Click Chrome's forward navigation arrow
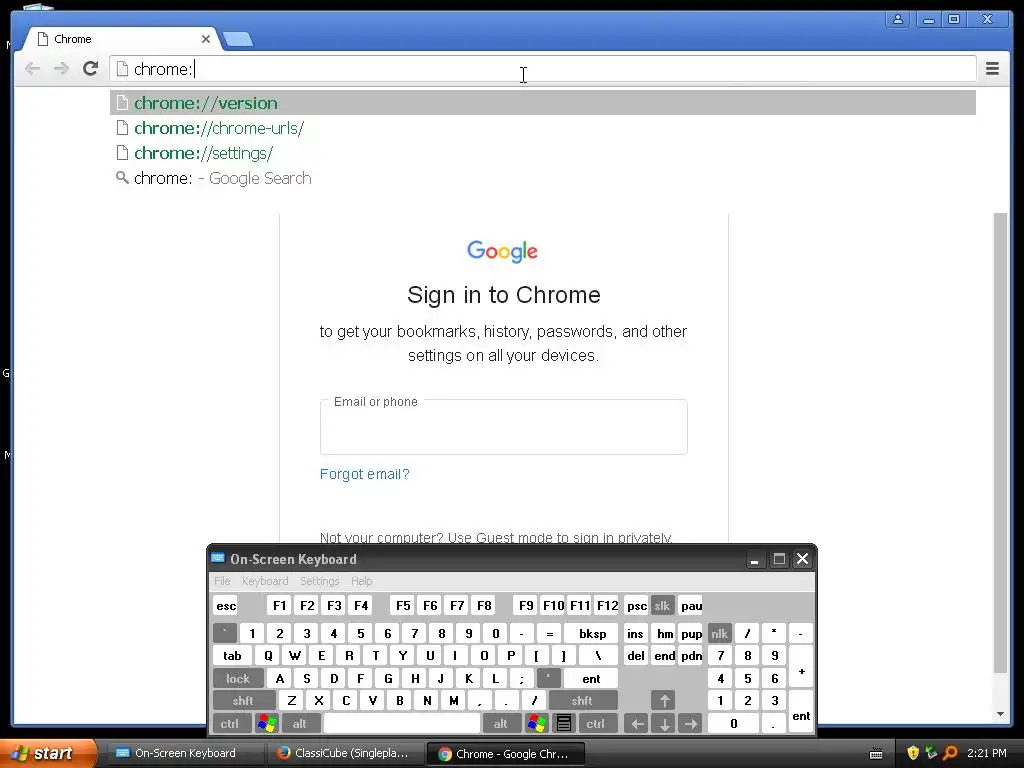 click(61, 69)
